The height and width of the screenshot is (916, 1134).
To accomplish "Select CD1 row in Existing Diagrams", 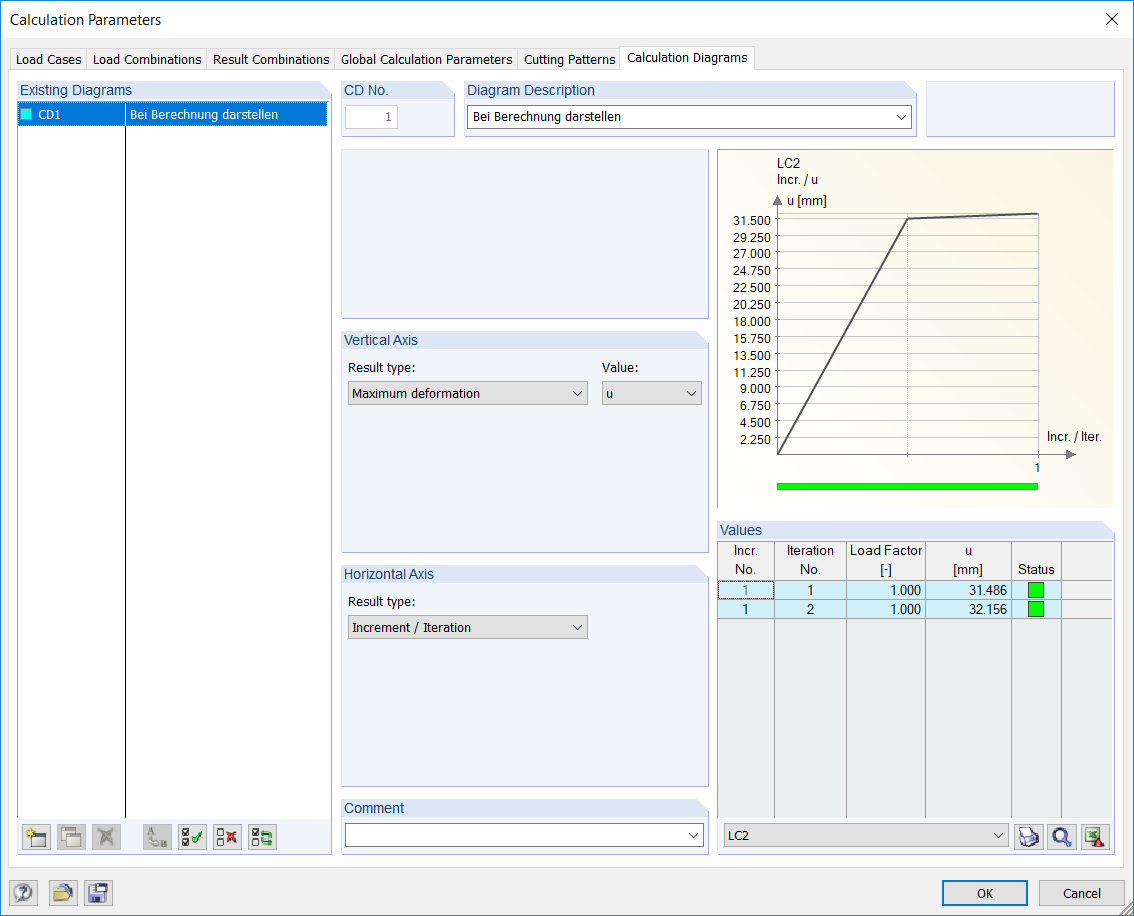I will point(173,114).
